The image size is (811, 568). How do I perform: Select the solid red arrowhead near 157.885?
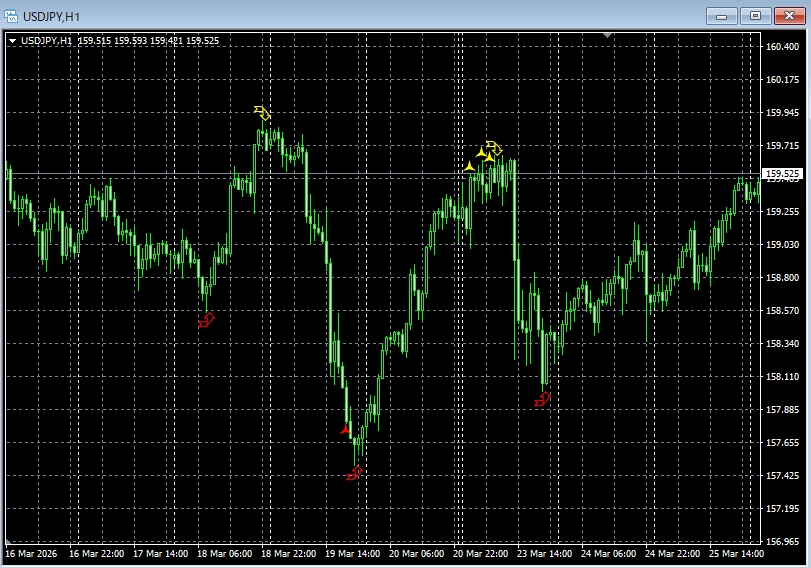[346, 429]
